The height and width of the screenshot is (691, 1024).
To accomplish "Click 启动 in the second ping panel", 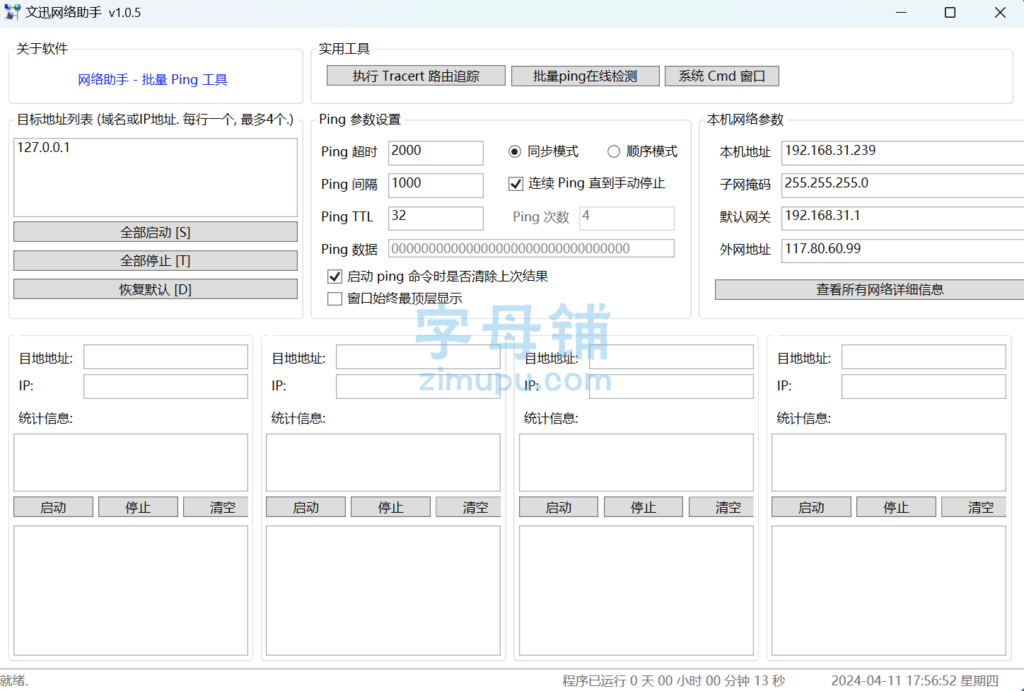I will [306, 507].
